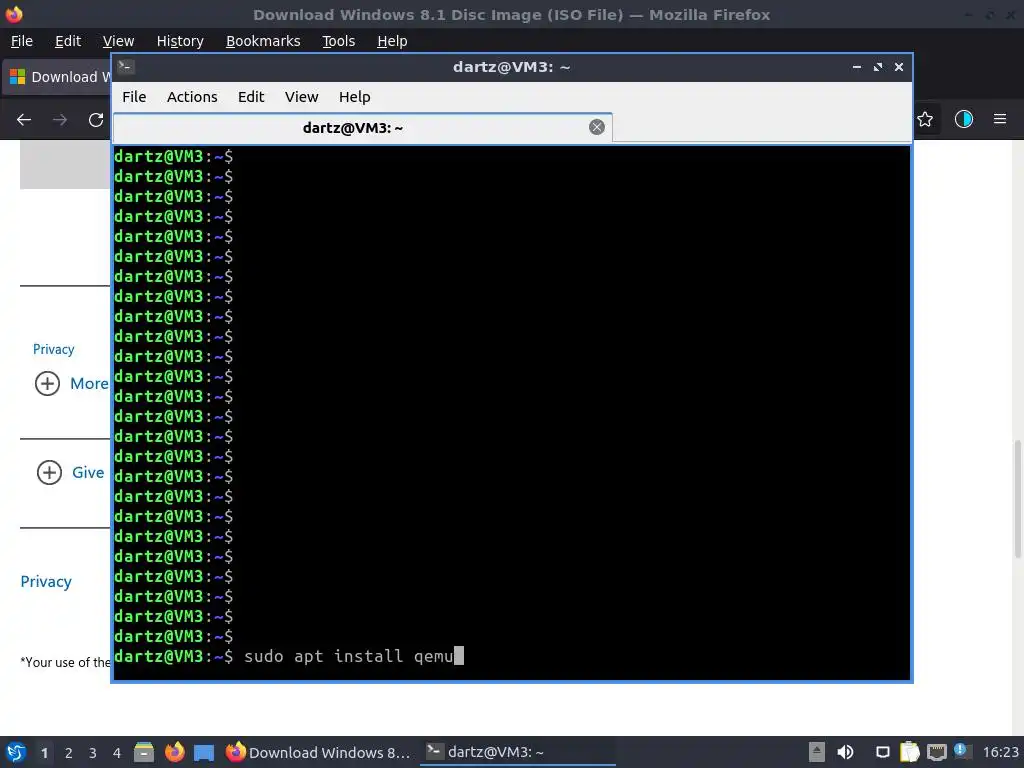Image resolution: width=1024 pixels, height=768 pixels.
Task: Launch Firefox from panel quick launch
Action: (174, 752)
